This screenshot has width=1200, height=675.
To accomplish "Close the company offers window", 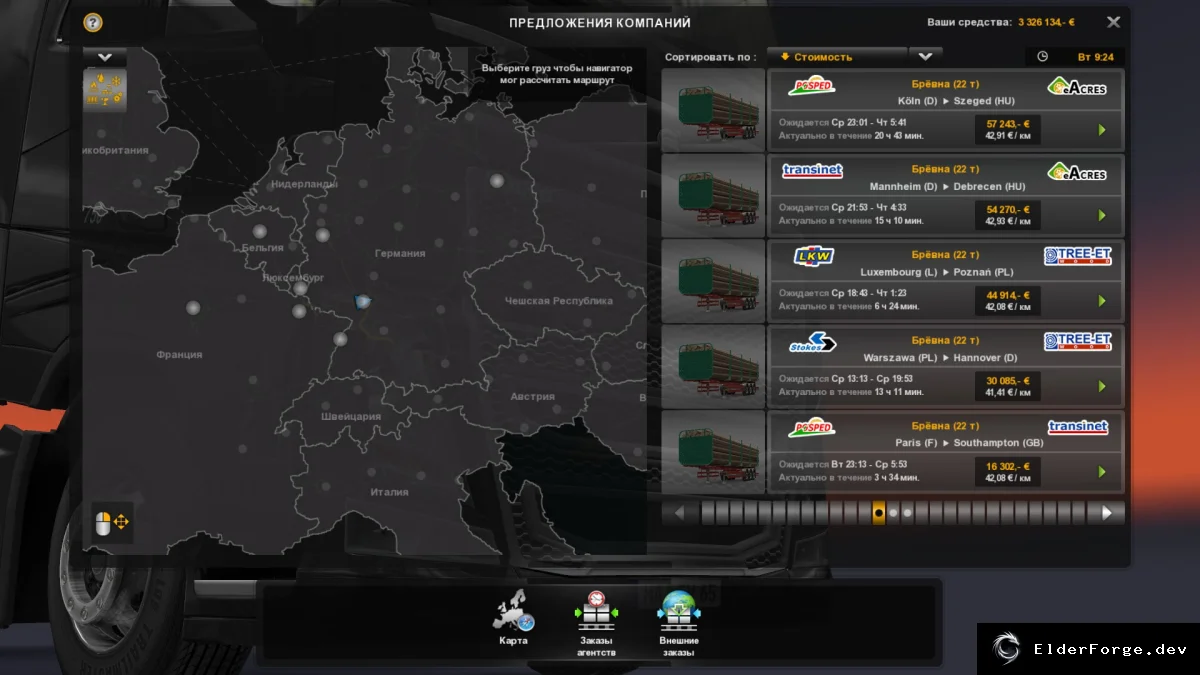I will point(1113,22).
